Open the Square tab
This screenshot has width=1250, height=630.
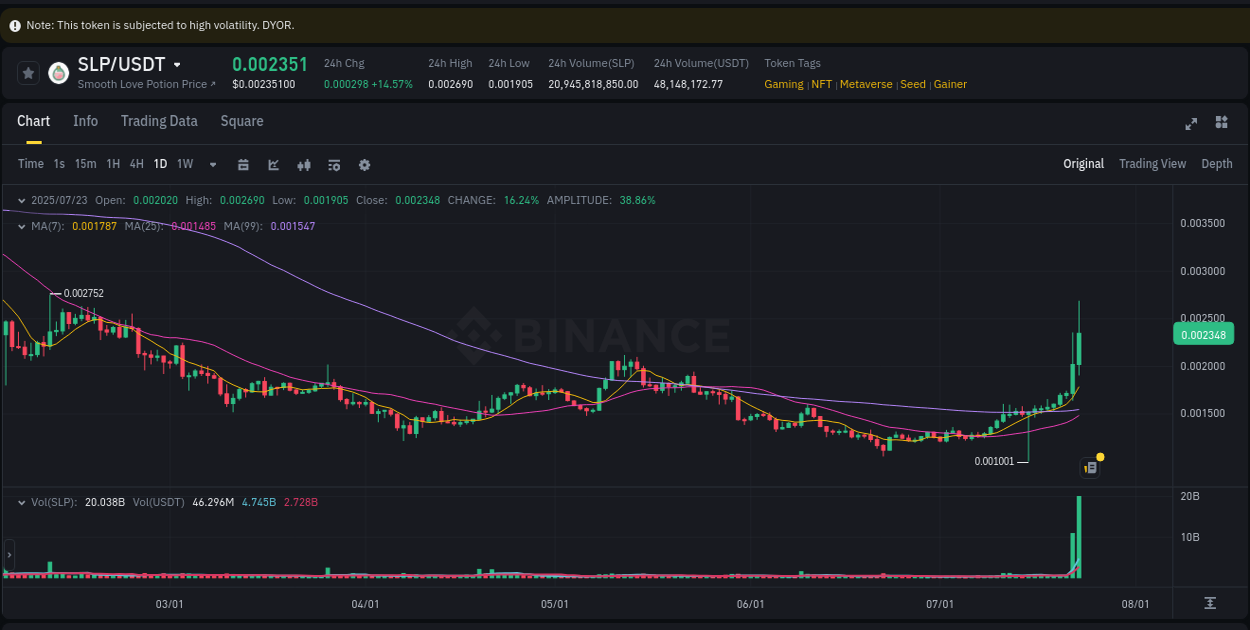pos(241,121)
